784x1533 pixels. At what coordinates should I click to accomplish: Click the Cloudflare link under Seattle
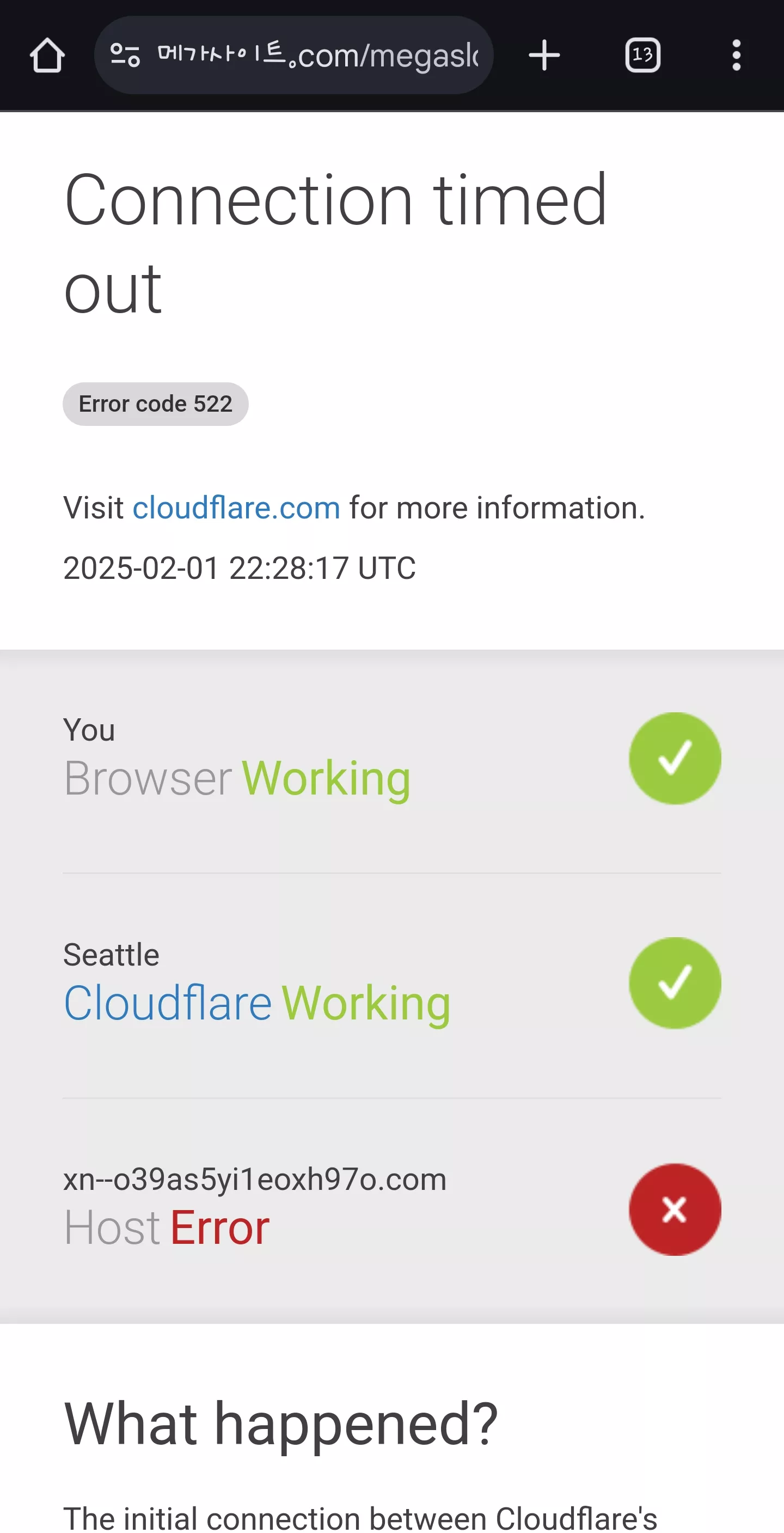(x=168, y=1003)
